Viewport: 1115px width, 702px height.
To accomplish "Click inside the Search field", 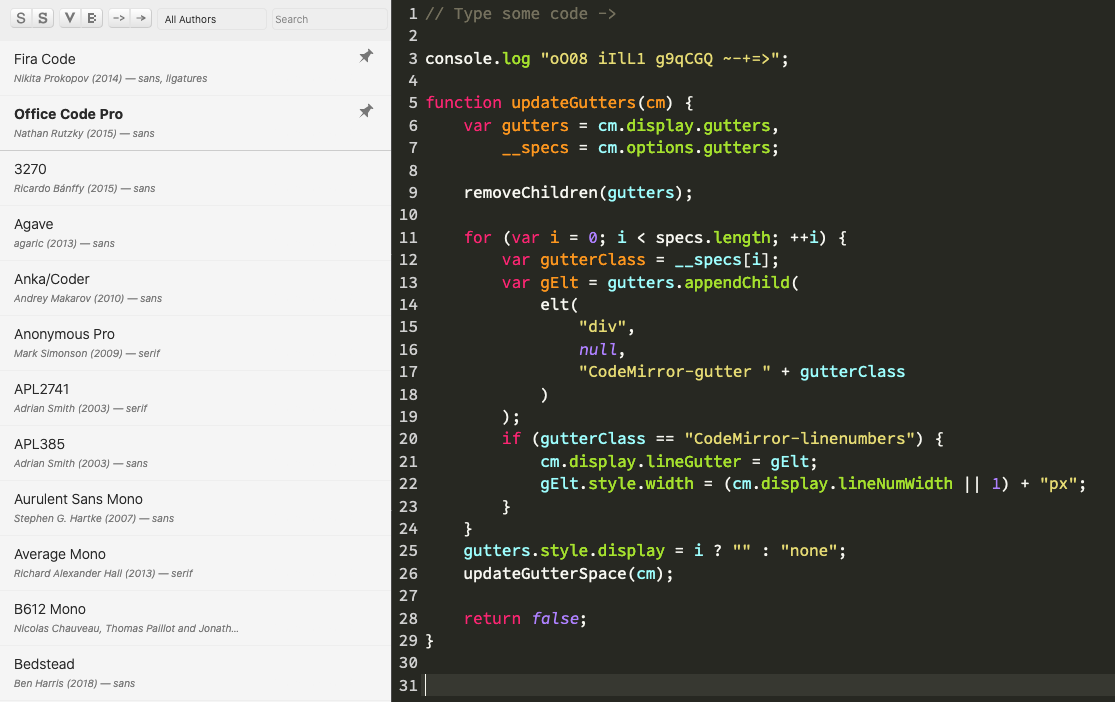I will (329, 17).
